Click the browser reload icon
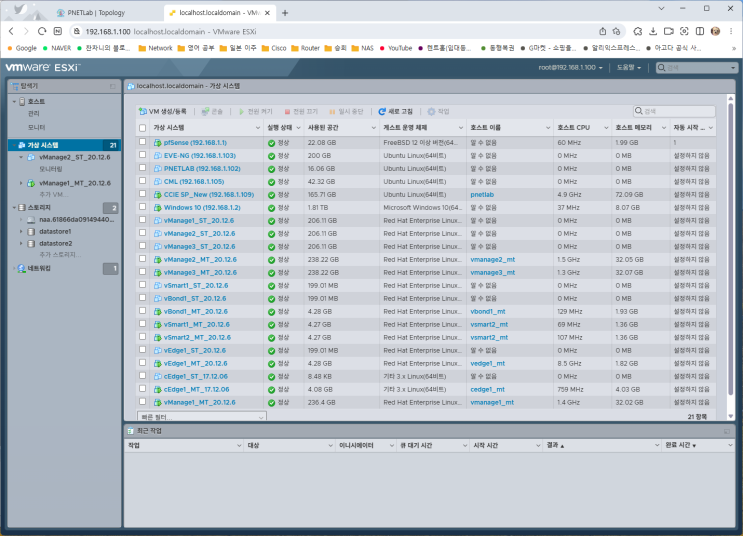Screen dimensions: 743x536 click(42, 31)
